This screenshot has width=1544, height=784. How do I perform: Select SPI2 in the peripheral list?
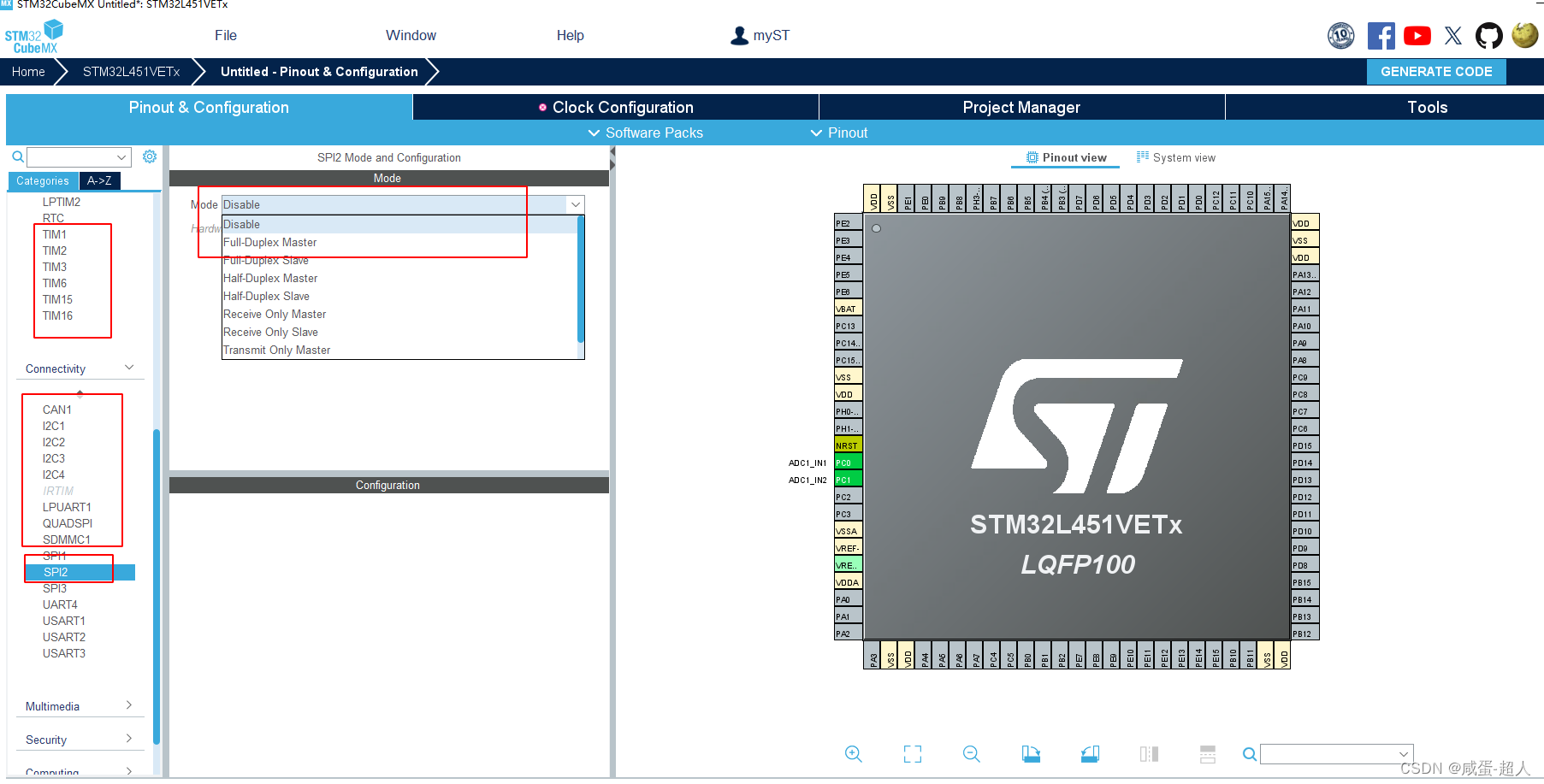80,572
